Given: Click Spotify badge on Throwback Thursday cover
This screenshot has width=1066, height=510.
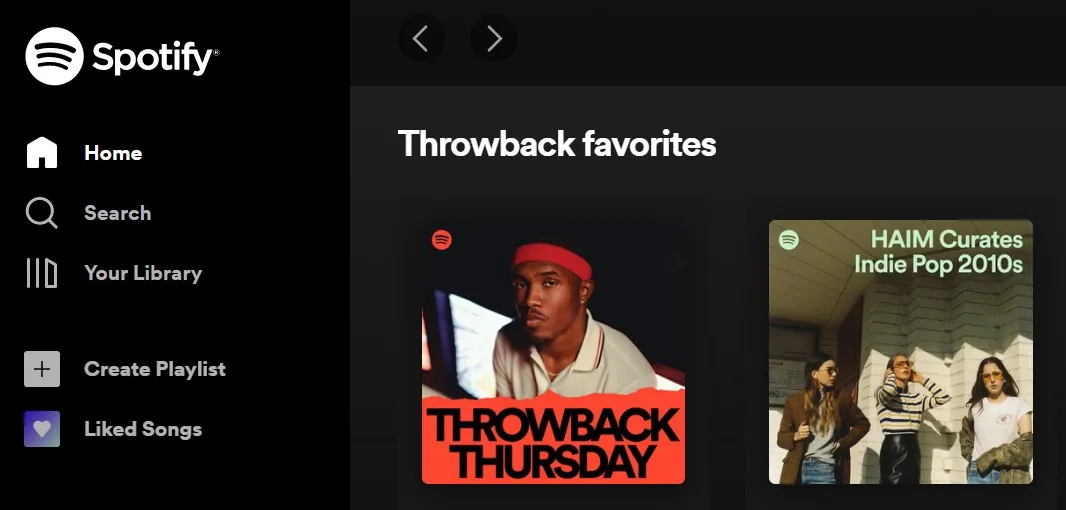Looking at the screenshot, I should (x=442, y=239).
